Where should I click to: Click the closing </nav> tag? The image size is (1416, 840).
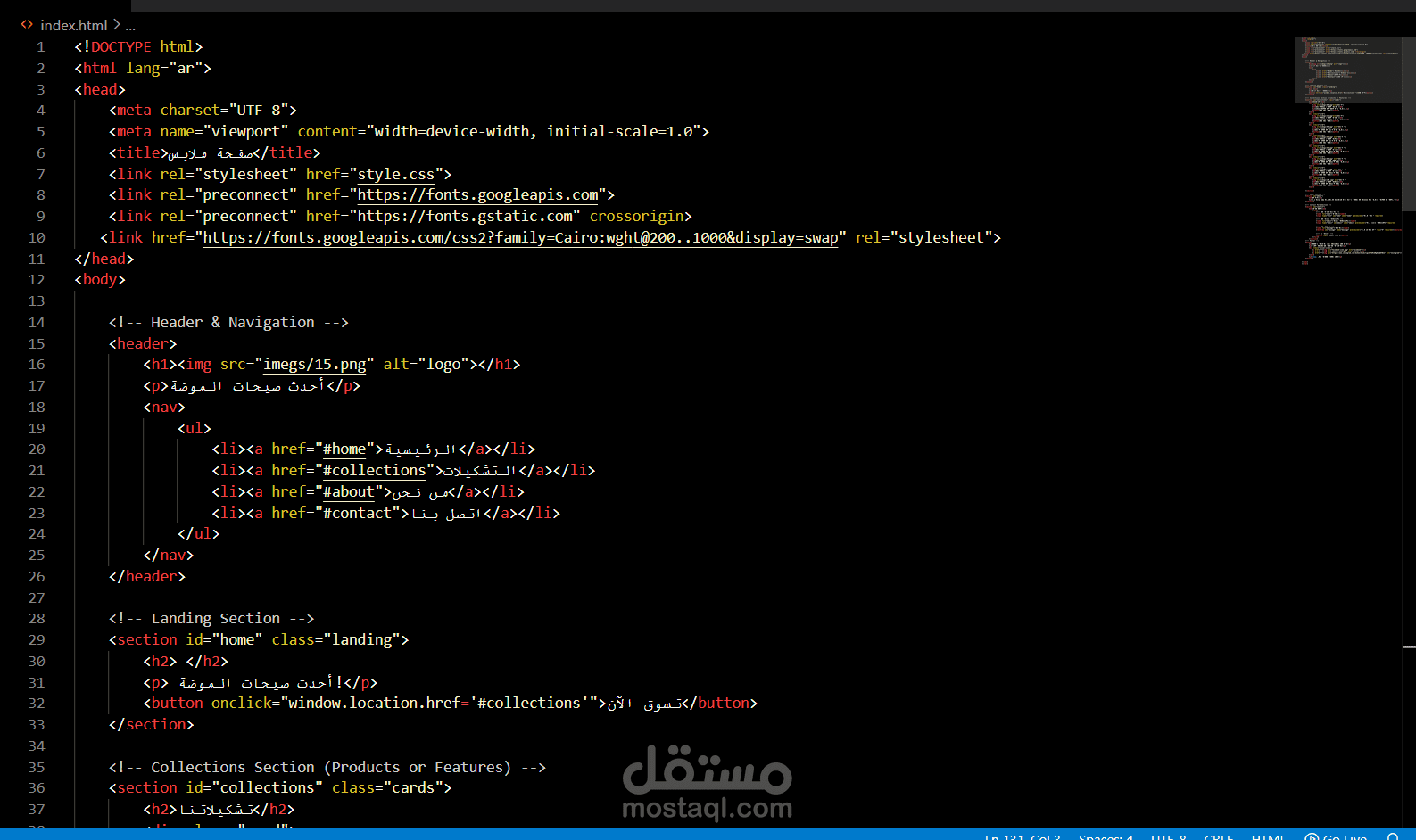point(169,555)
